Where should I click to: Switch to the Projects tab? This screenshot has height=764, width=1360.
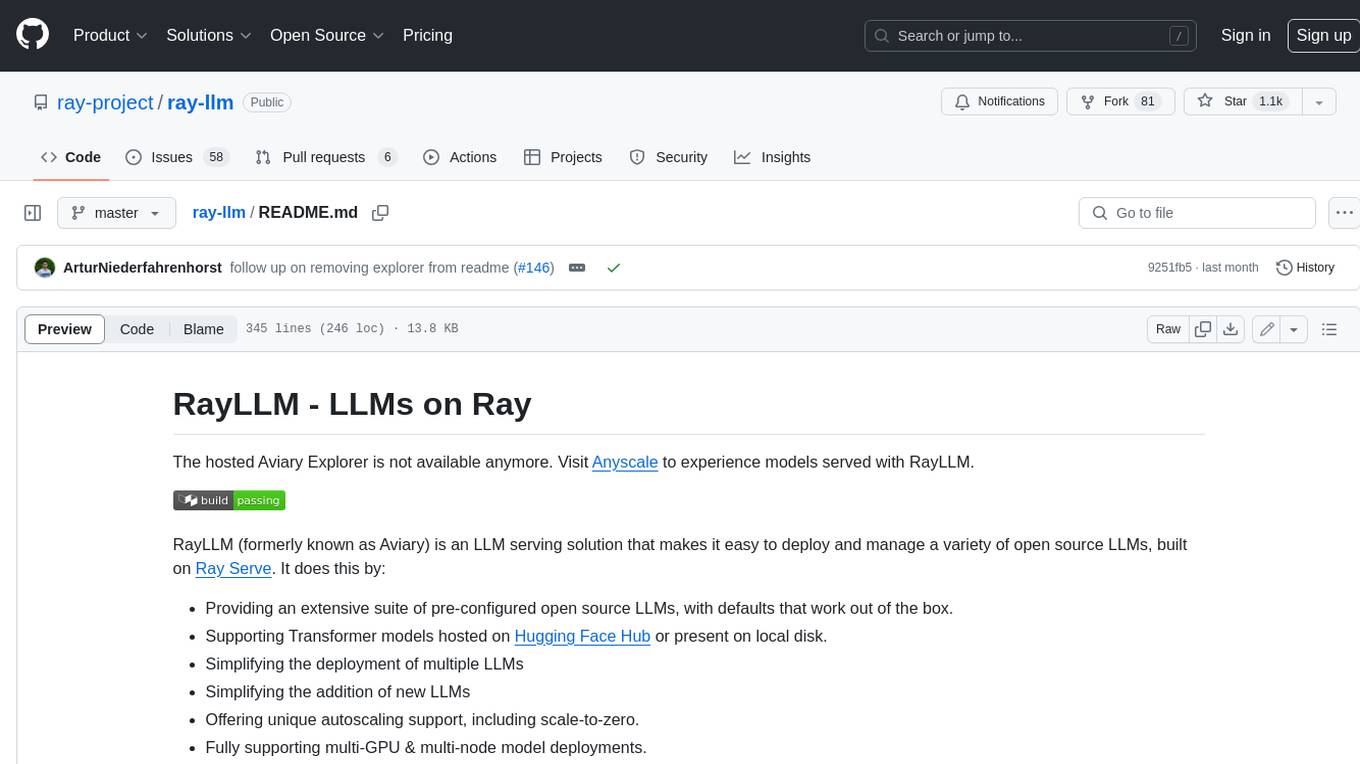563,157
